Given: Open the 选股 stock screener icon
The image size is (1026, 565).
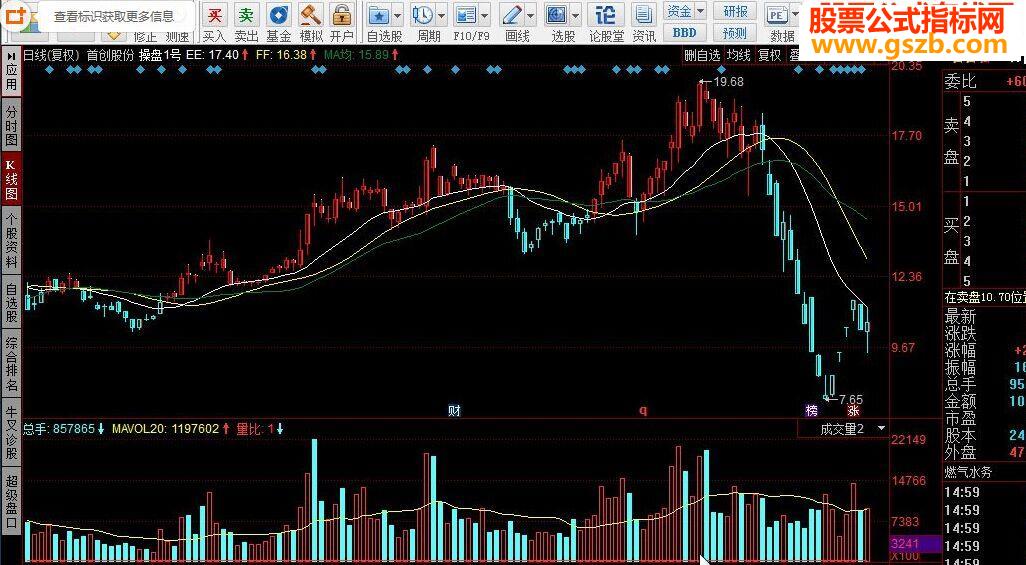Looking at the screenshot, I should 556,14.
